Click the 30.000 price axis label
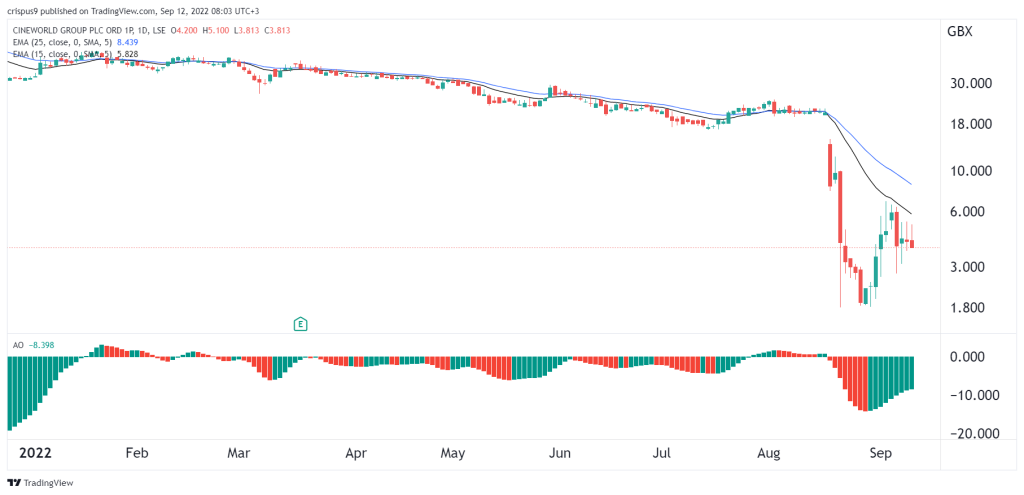1024x495 pixels. click(x=969, y=83)
